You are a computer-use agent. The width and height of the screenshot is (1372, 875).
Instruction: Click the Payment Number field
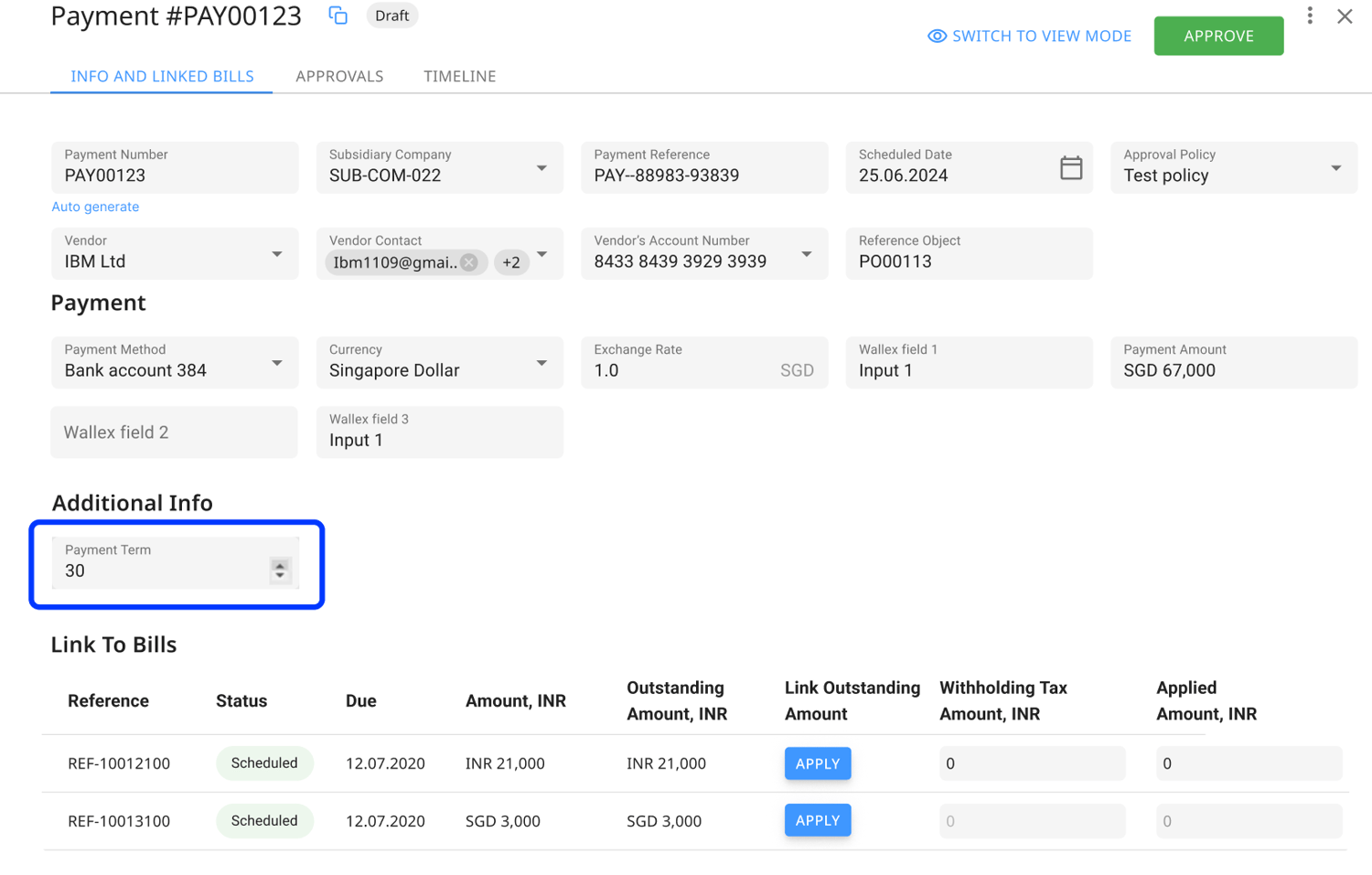tap(175, 167)
